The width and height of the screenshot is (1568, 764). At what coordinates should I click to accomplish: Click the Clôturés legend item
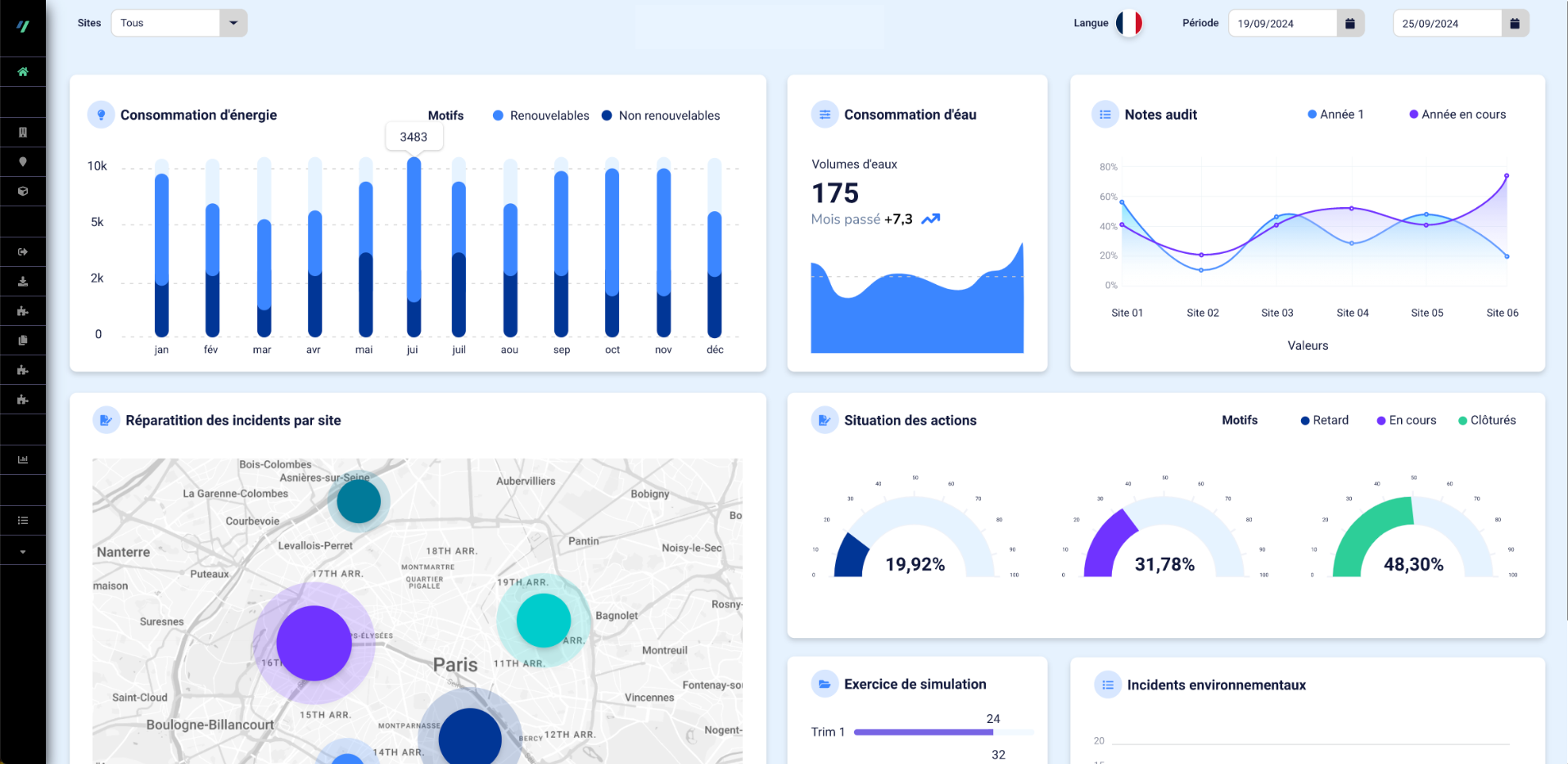[1487, 420]
